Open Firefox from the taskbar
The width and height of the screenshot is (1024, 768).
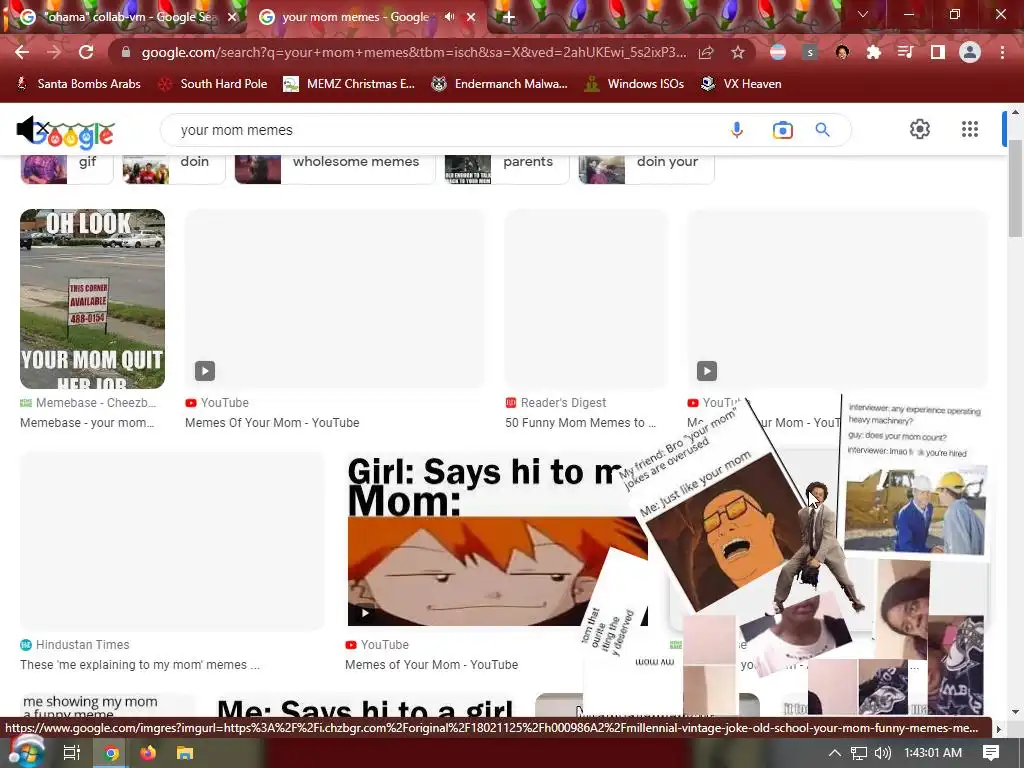(148, 753)
